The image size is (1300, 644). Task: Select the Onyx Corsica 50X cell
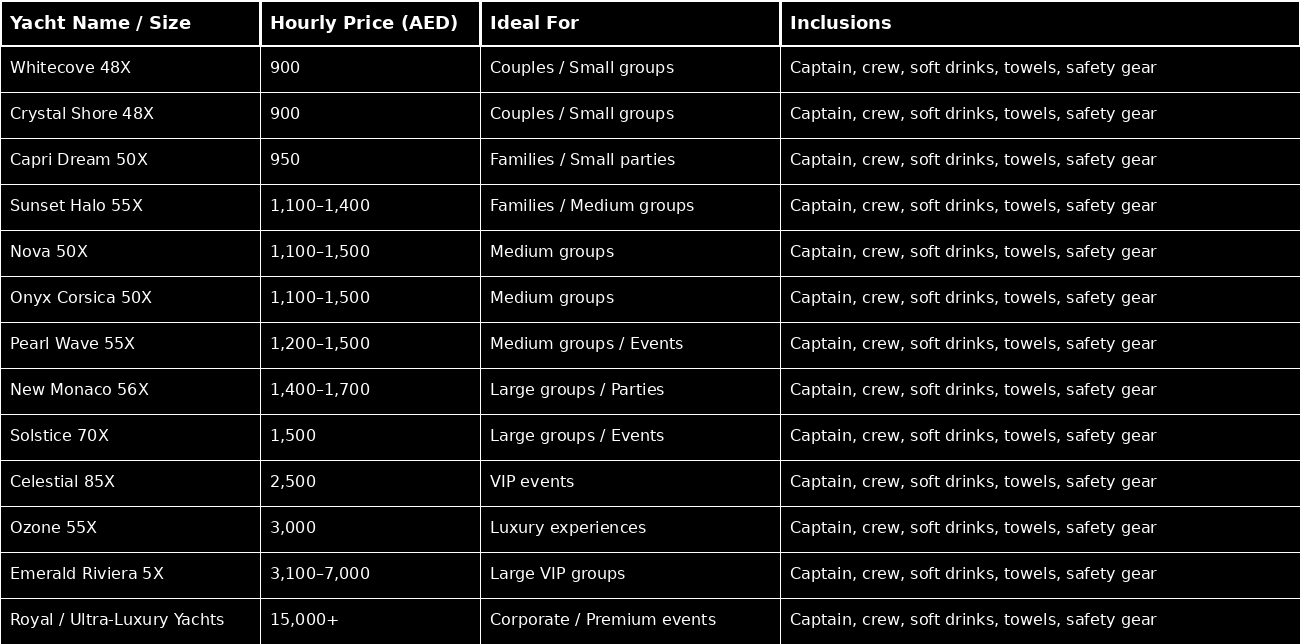[x=81, y=298]
